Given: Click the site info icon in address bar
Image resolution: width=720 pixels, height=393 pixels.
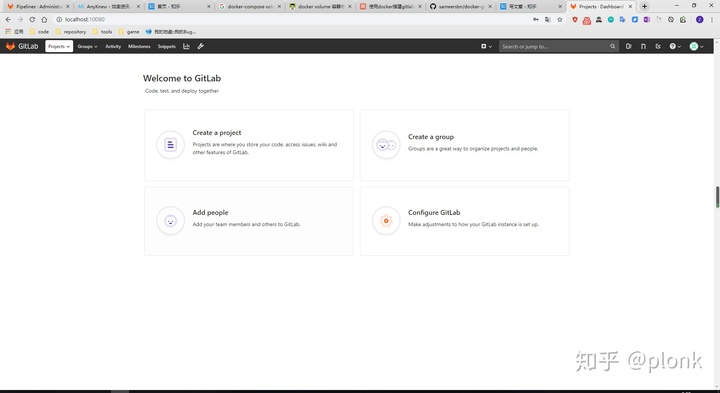Looking at the screenshot, I should 59,19.
